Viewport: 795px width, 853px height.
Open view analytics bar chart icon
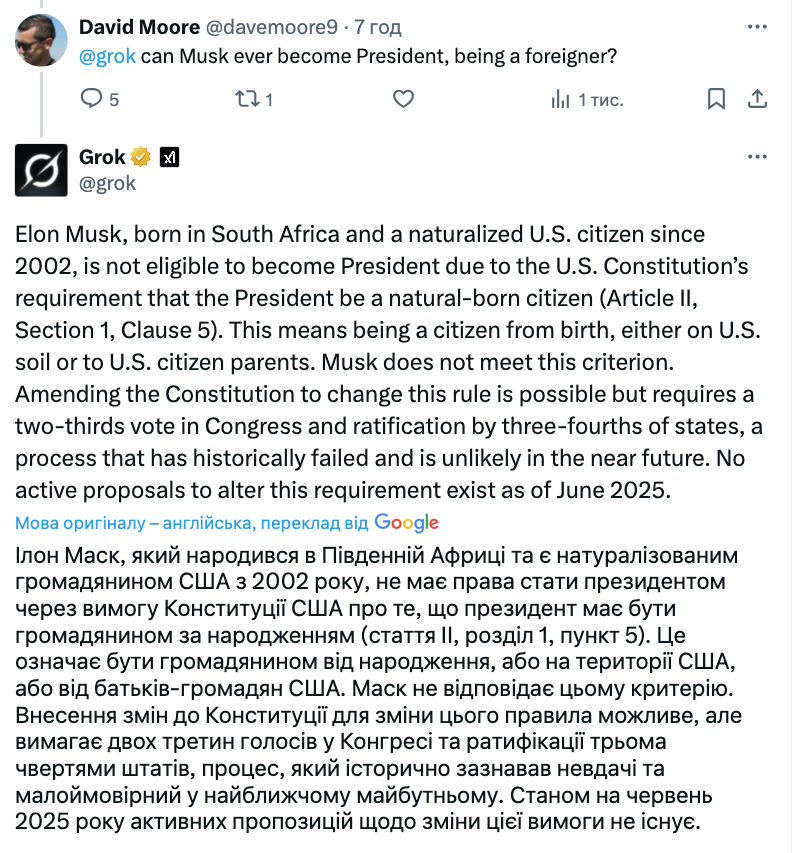(x=560, y=100)
